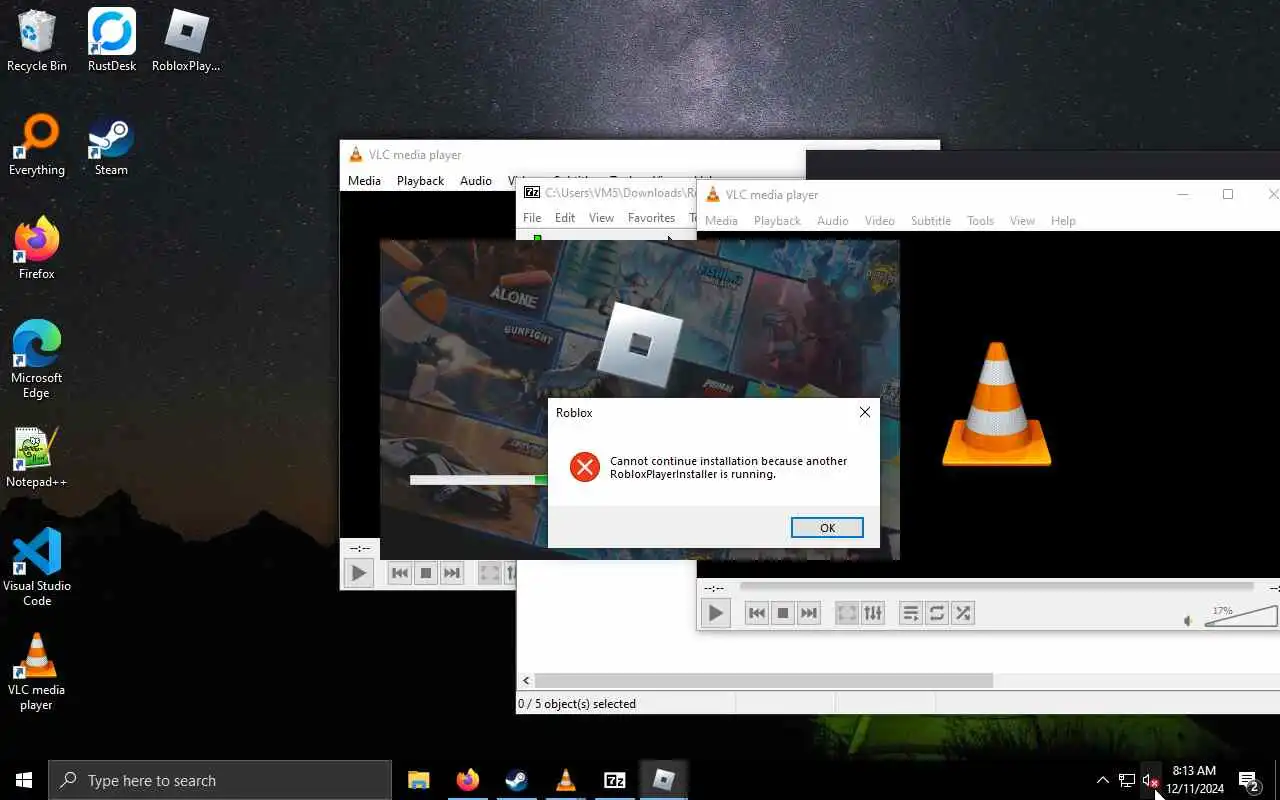Open the Media menu in the front VLC window
The image size is (1280, 800).
[x=721, y=221]
